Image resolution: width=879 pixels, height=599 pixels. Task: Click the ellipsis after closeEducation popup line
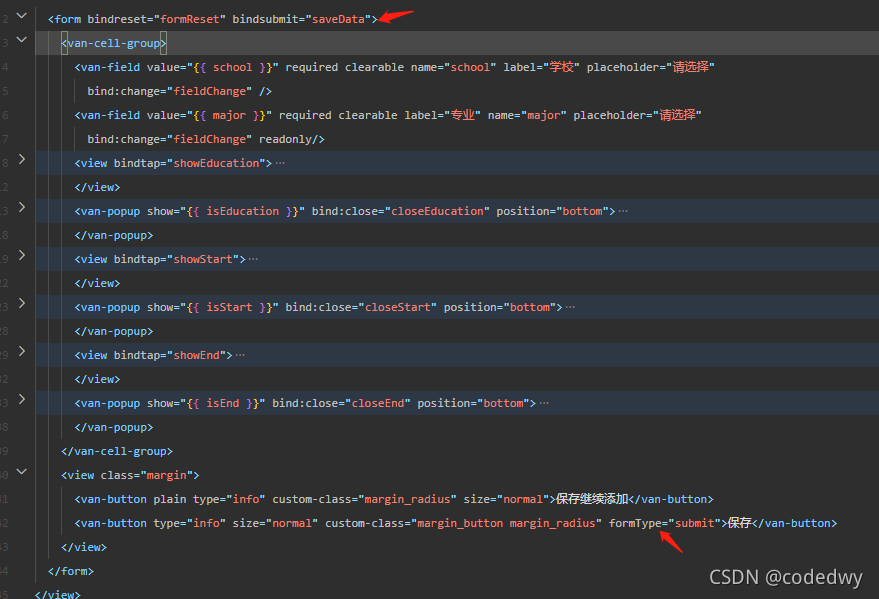(623, 211)
